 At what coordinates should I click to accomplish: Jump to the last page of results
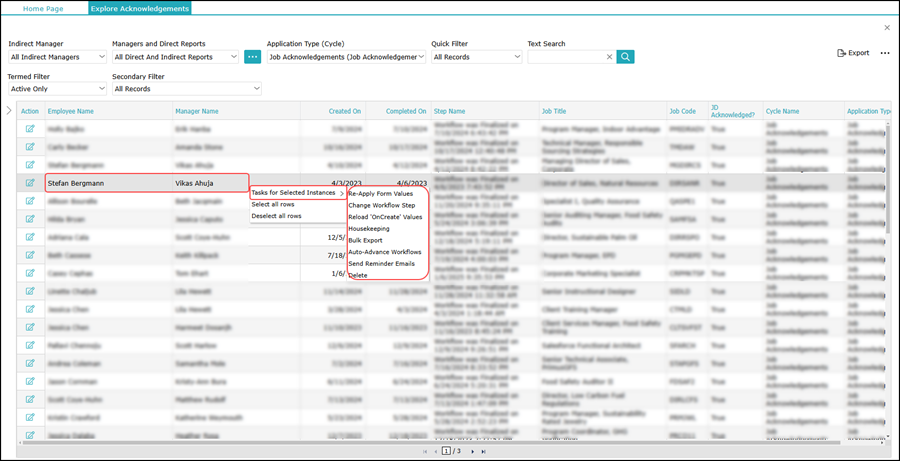(x=484, y=452)
